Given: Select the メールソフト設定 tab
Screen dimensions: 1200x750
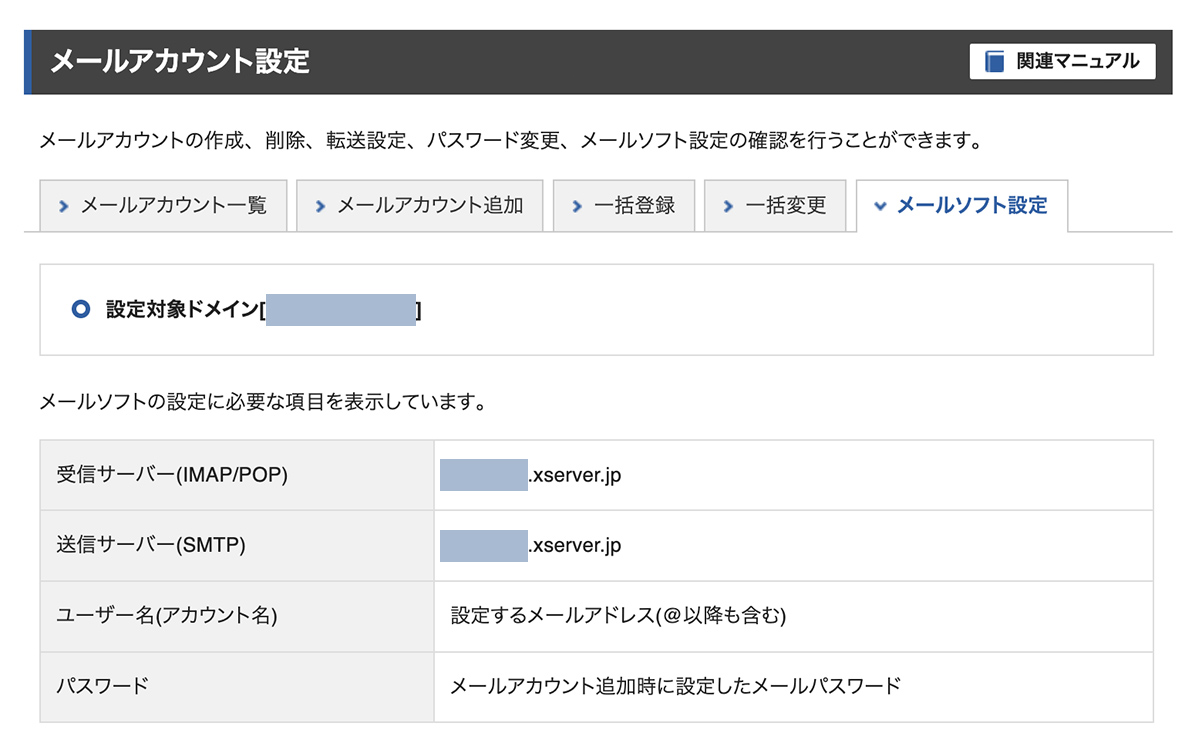Looking at the screenshot, I should 962,206.
